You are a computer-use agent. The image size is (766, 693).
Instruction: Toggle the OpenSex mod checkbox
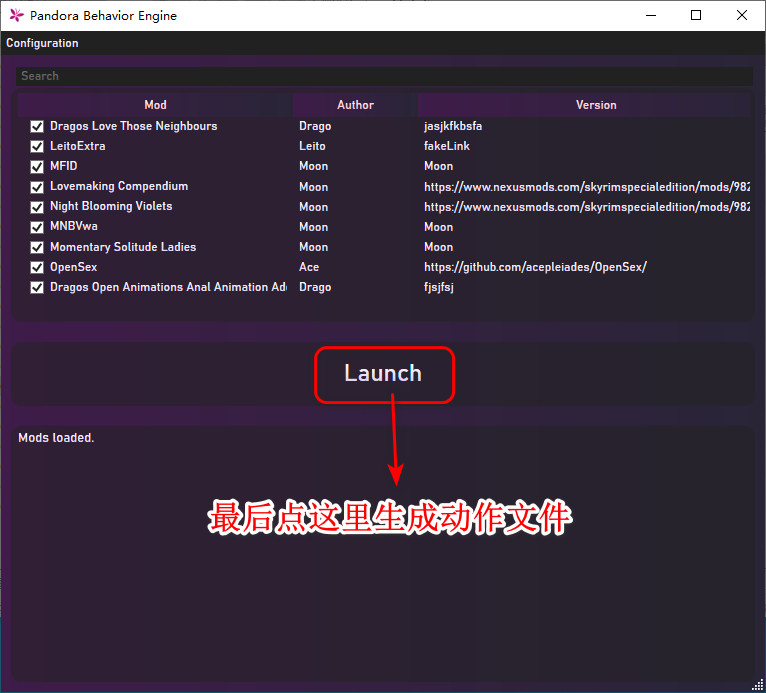pos(37,268)
